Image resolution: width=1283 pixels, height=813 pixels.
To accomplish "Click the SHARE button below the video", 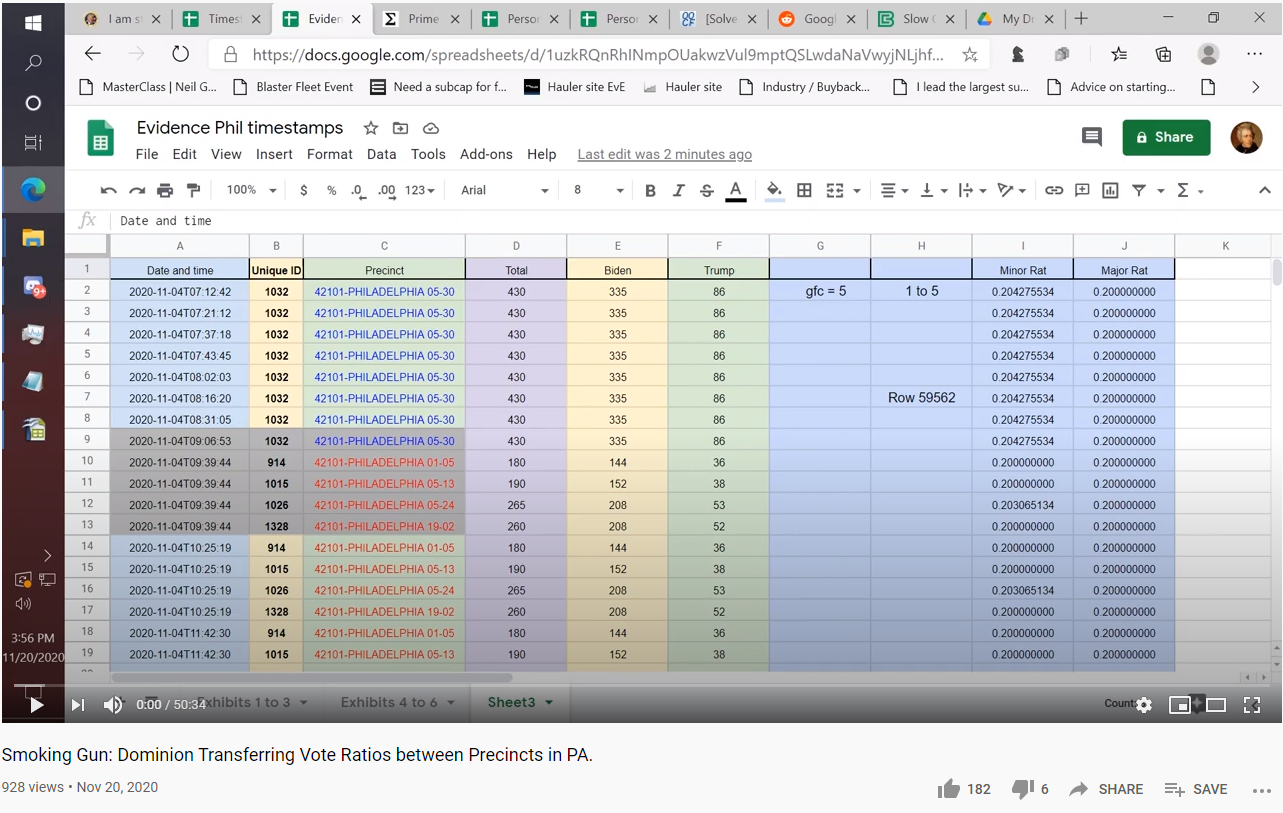I will 1106,789.
